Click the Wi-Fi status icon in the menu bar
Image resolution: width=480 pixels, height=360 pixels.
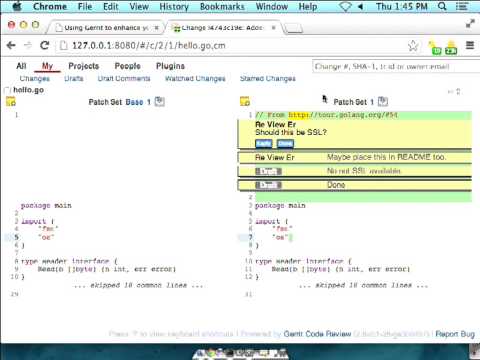345,6
